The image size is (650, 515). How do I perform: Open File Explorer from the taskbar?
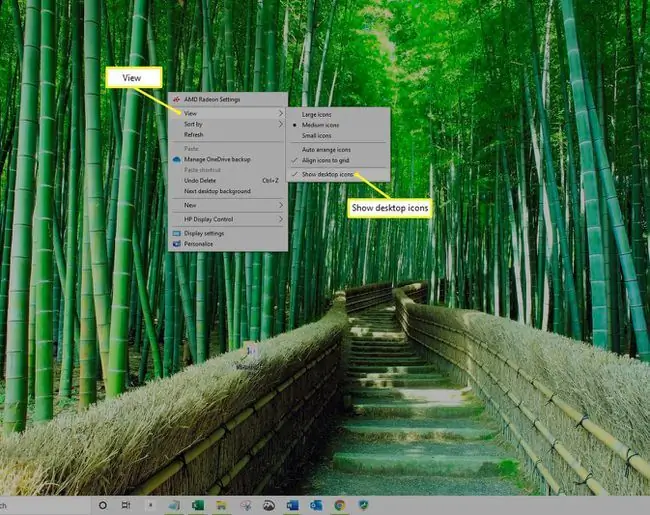221,505
